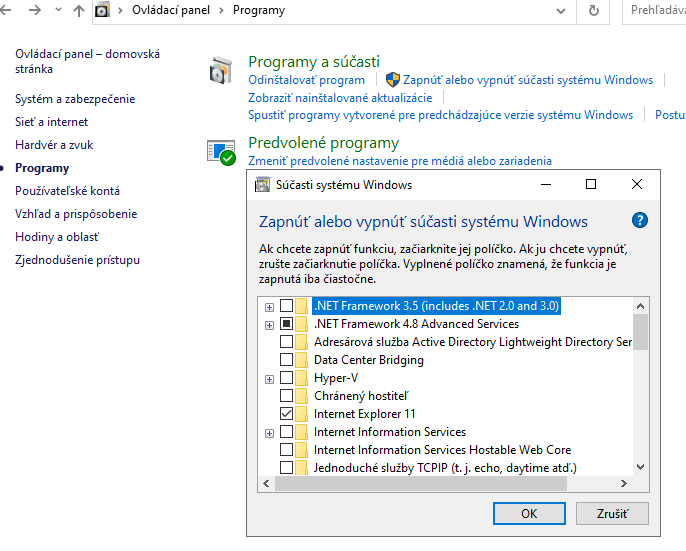Click Odinštalovať program link
The width and height of the screenshot is (686, 551).
point(306,80)
